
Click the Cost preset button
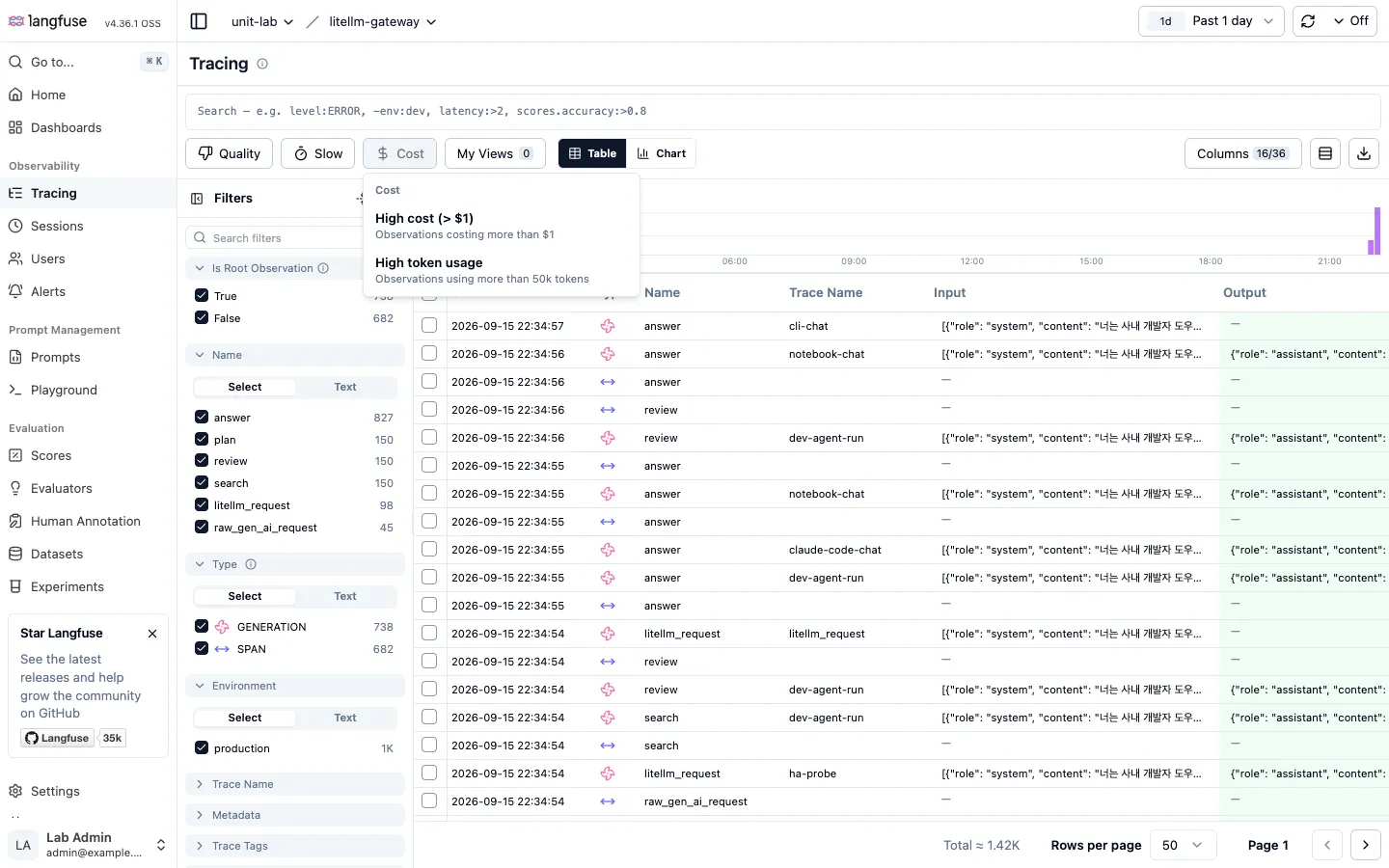(x=400, y=153)
